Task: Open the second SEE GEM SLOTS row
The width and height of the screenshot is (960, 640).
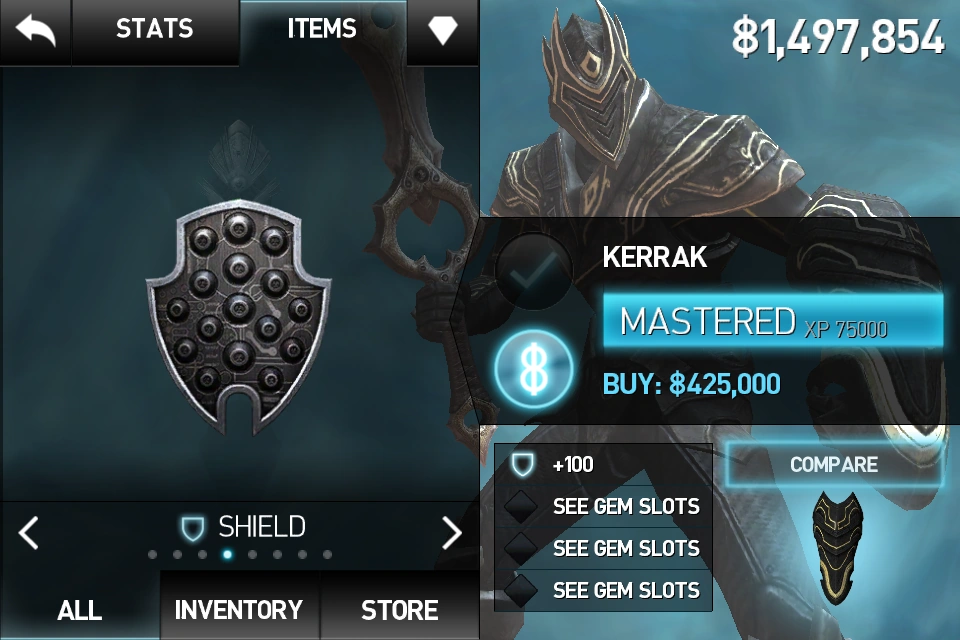Action: click(x=603, y=548)
